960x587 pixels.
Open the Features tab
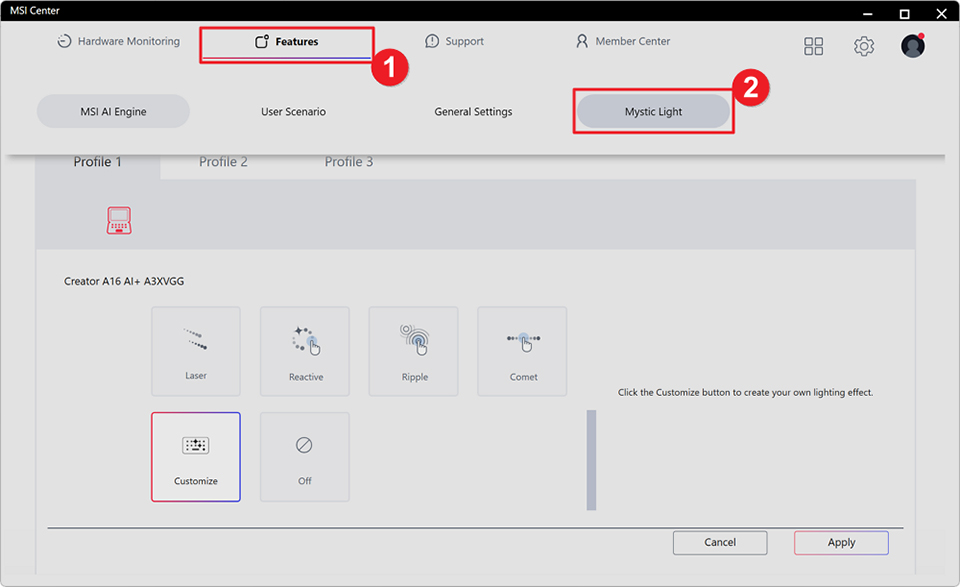(x=287, y=42)
